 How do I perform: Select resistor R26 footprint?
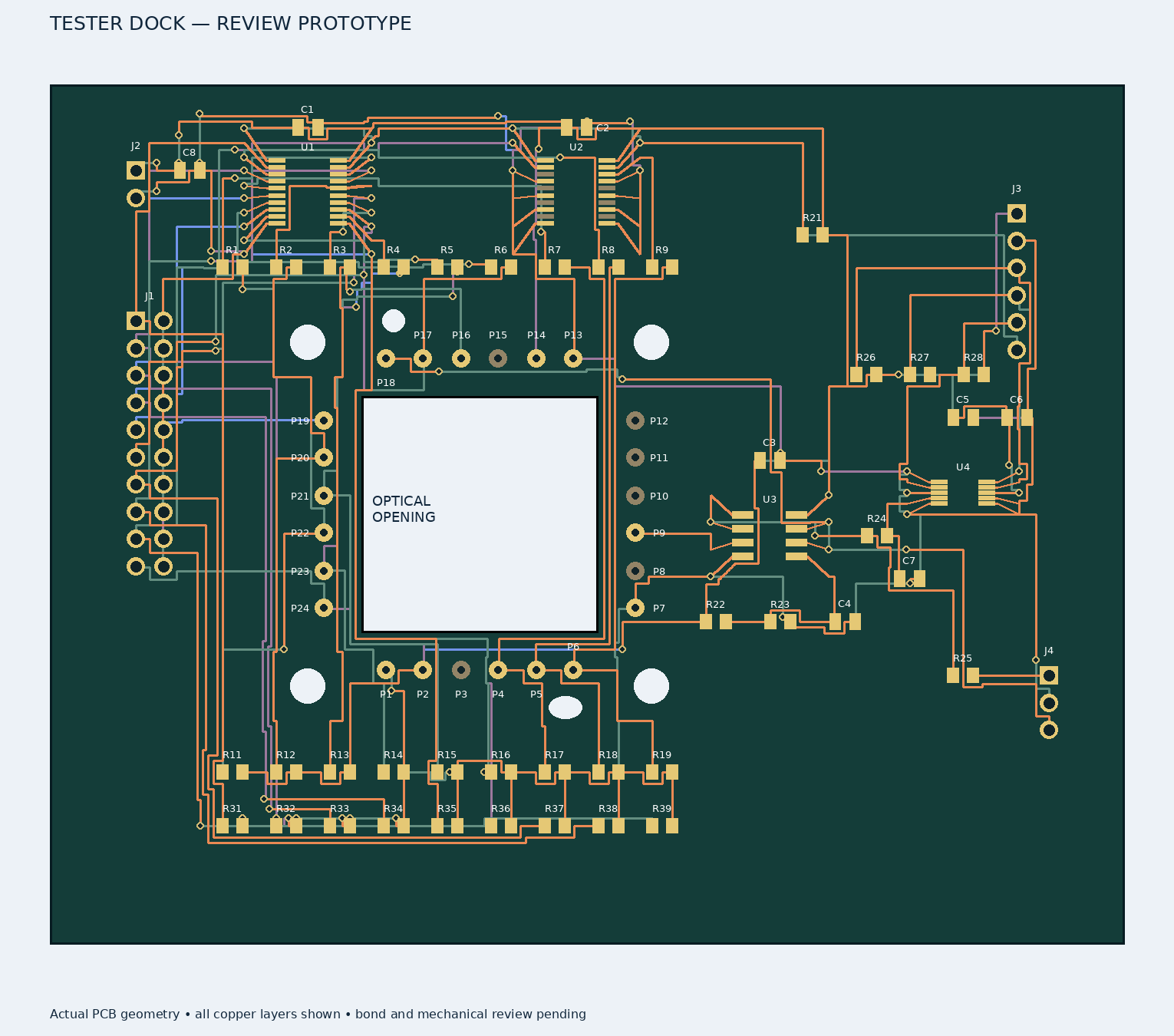(866, 374)
